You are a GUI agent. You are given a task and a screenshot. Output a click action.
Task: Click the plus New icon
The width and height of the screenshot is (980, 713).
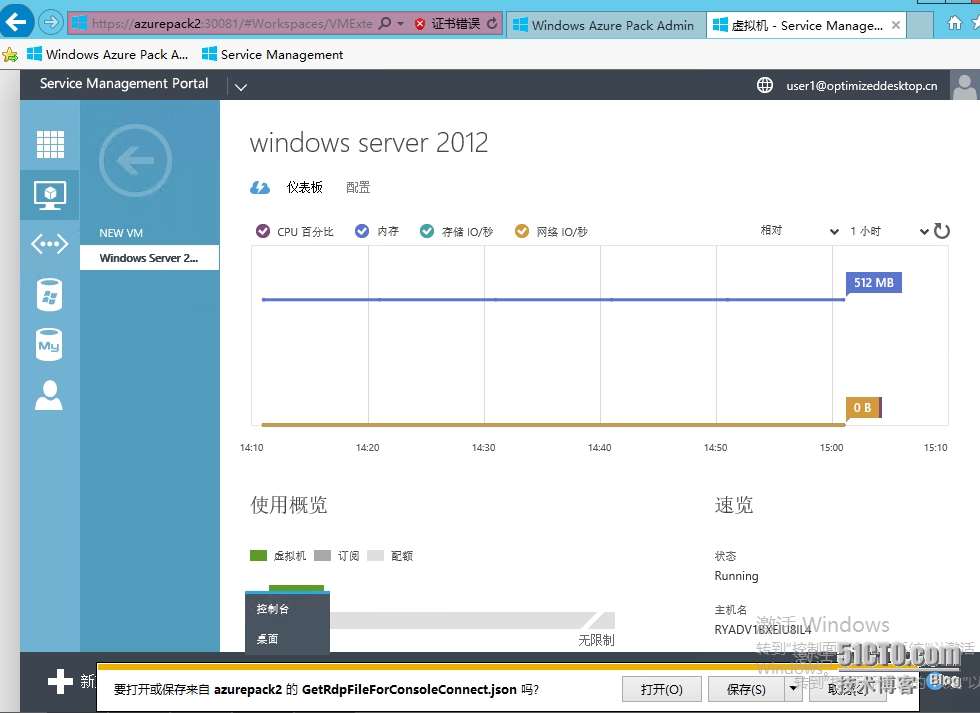tap(60, 681)
